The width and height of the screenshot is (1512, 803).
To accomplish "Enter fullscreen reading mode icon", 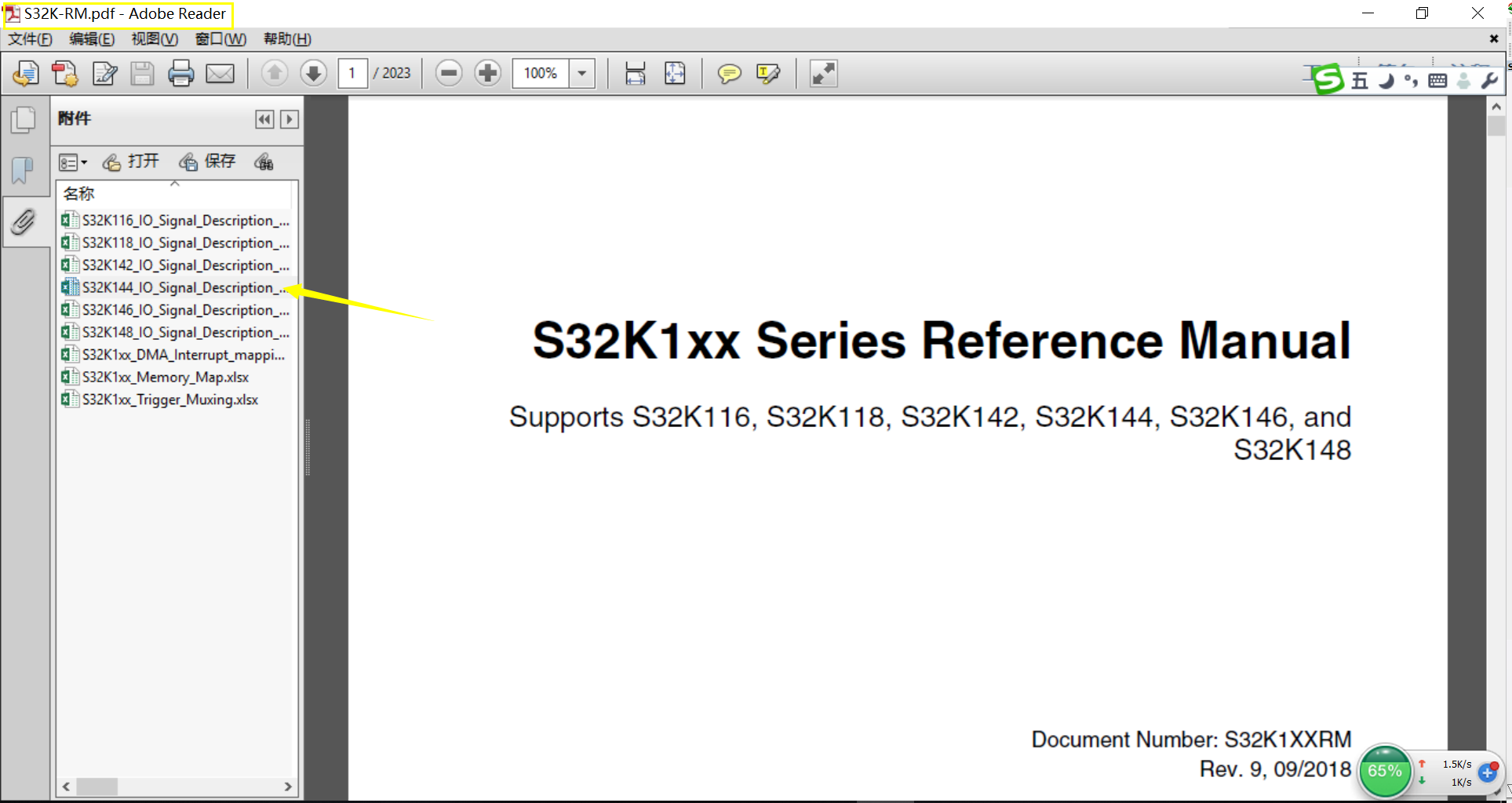I will (x=822, y=73).
